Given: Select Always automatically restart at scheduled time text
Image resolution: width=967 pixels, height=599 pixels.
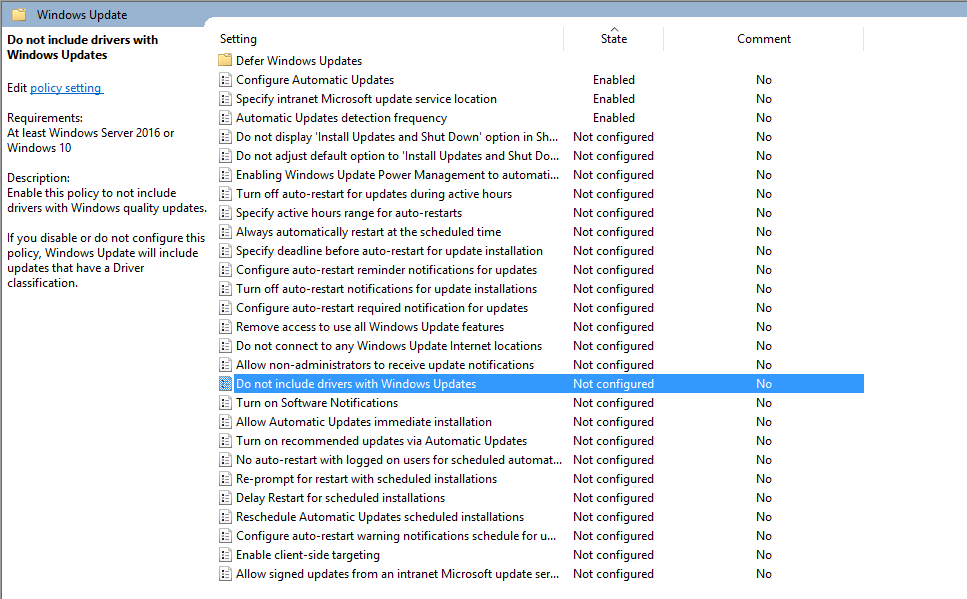Looking at the screenshot, I should point(369,232).
